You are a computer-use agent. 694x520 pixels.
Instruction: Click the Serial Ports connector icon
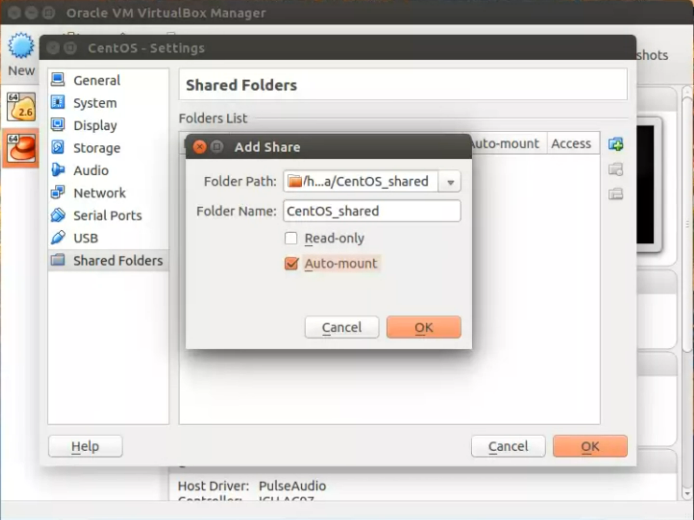click(58, 215)
